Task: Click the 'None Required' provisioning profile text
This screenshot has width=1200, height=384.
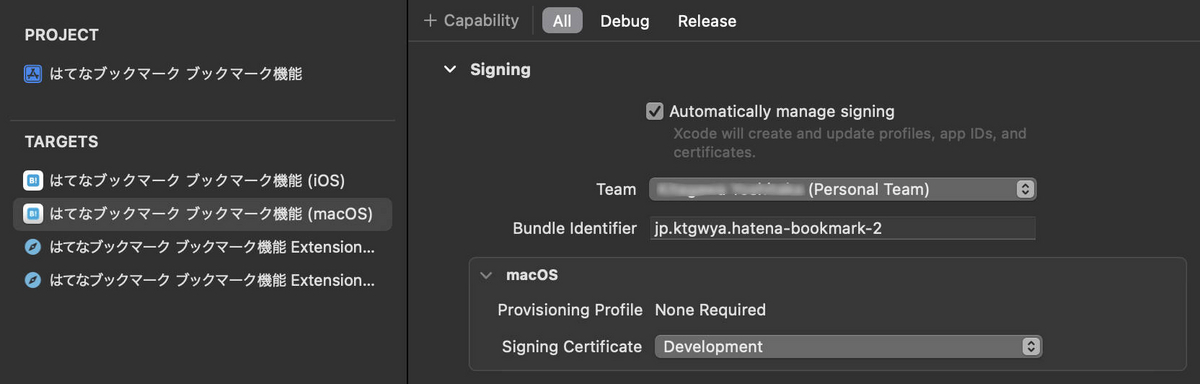Action: [710, 310]
